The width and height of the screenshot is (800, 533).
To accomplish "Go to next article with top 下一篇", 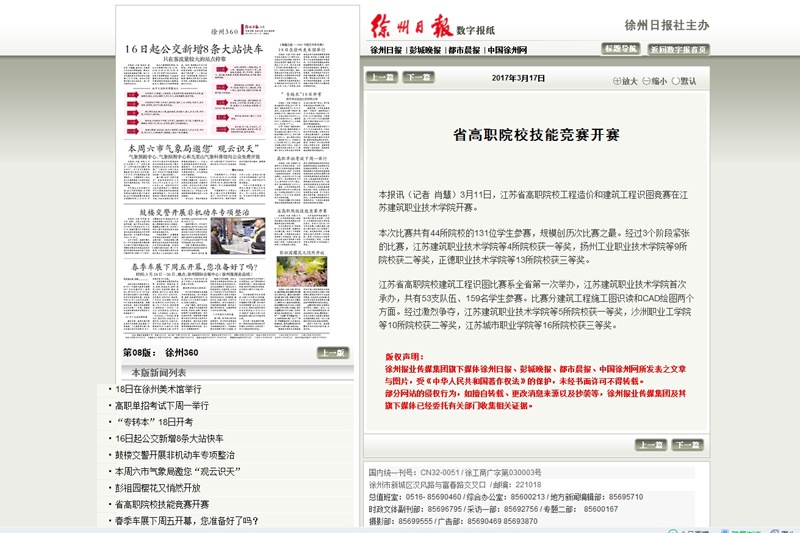I will point(417,77).
